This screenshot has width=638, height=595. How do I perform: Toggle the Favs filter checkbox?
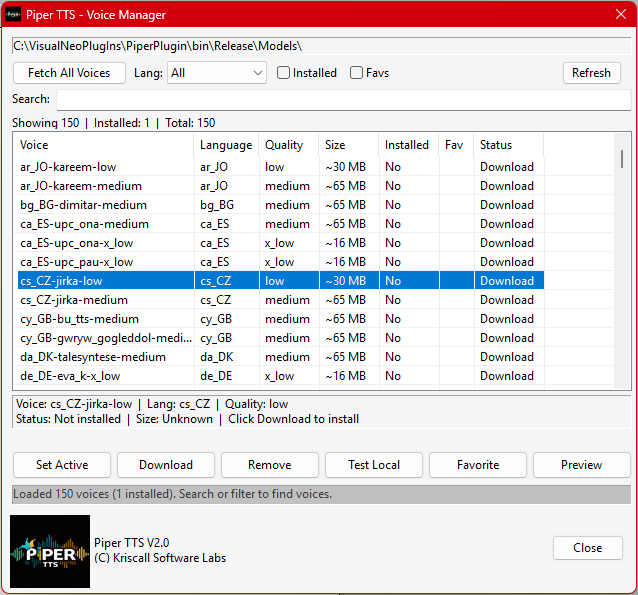tap(357, 73)
